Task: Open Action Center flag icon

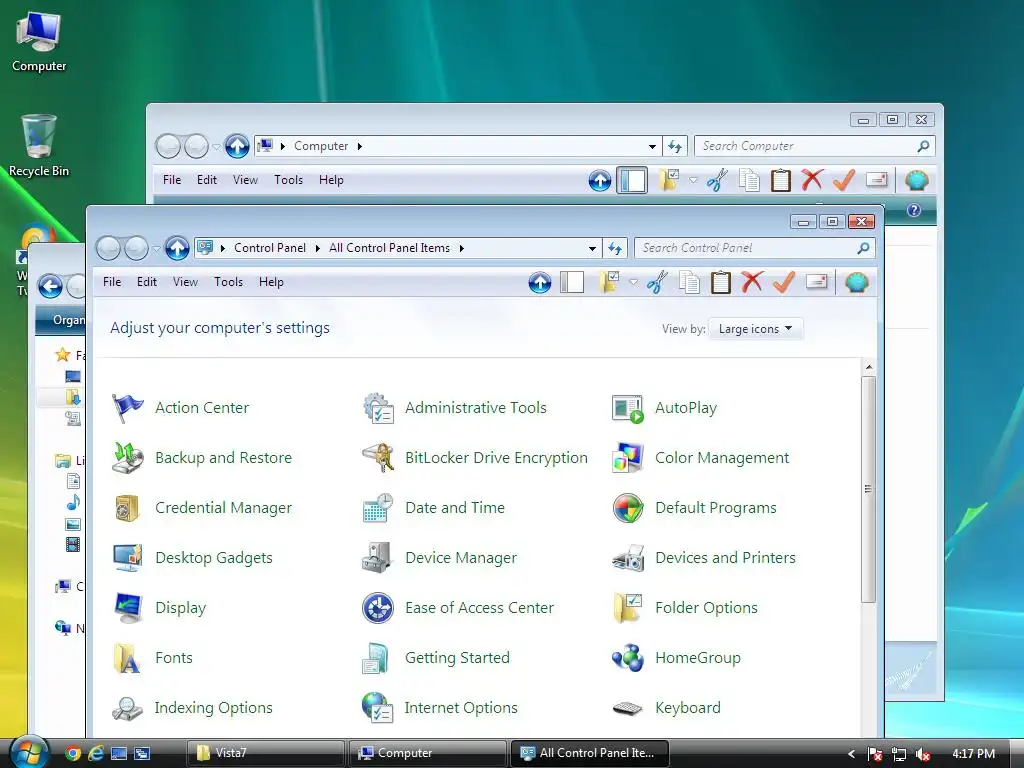Action: tap(127, 408)
